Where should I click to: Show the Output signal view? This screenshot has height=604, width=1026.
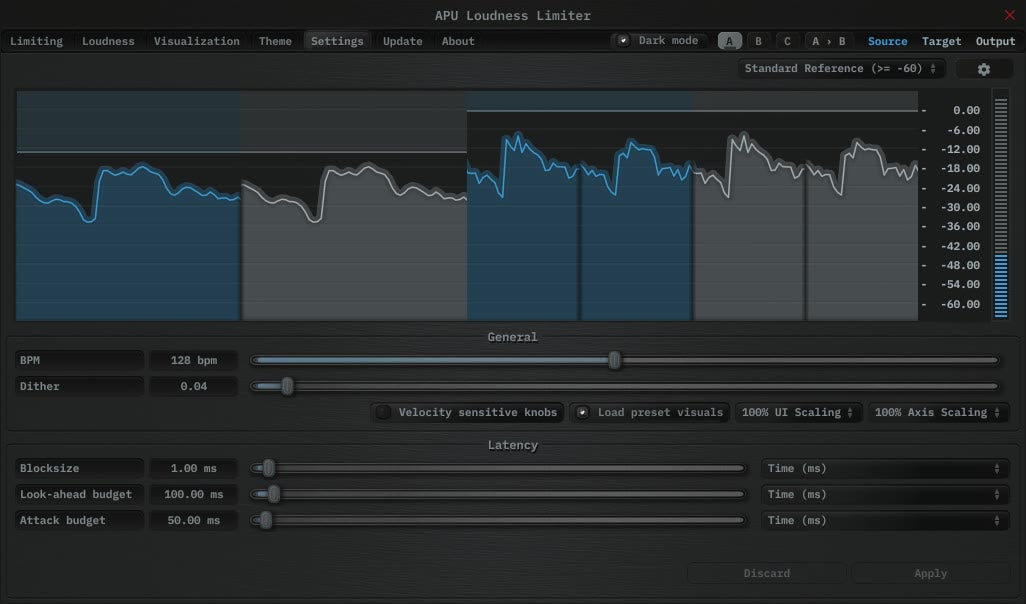coord(995,41)
